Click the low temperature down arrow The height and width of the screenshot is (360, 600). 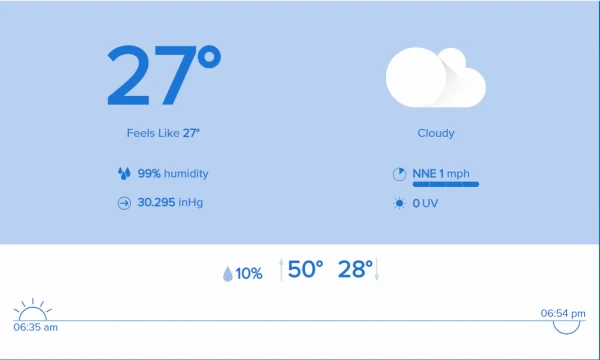click(x=377, y=270)
